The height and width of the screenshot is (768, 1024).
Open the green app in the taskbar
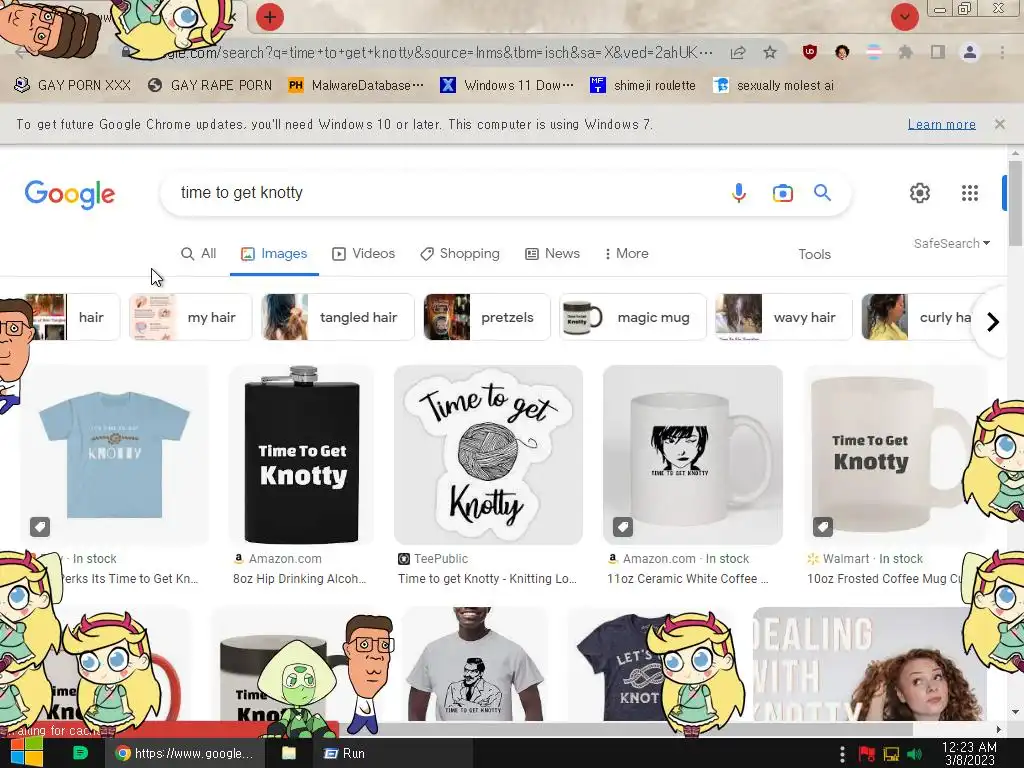pyautogui.click(x=80, y=753)
